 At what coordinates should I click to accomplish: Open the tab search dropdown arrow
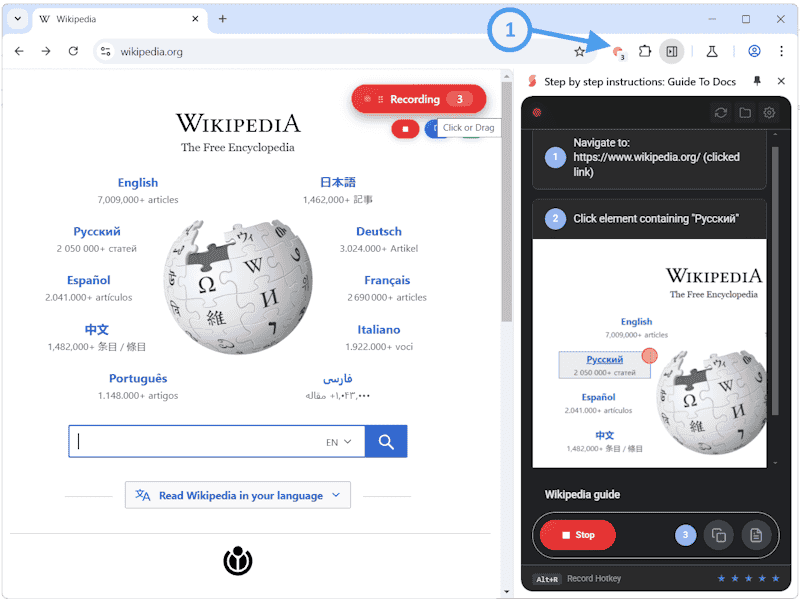point(18,19)
